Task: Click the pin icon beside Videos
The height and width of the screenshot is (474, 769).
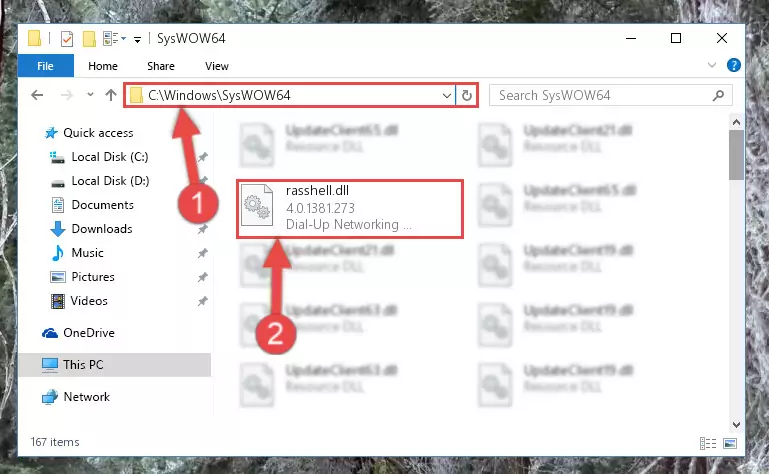Action: (x=203, y=301)
